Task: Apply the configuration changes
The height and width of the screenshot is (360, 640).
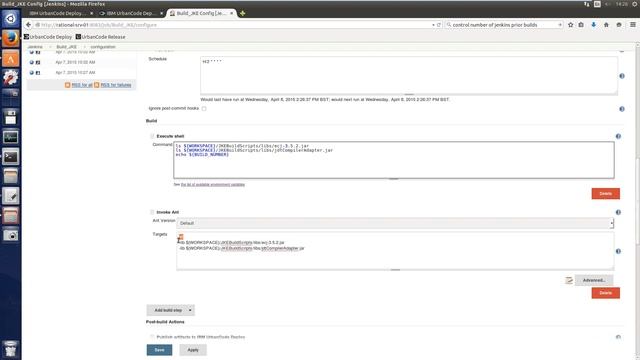Action: pyautogui.click(x=193, y=350)
